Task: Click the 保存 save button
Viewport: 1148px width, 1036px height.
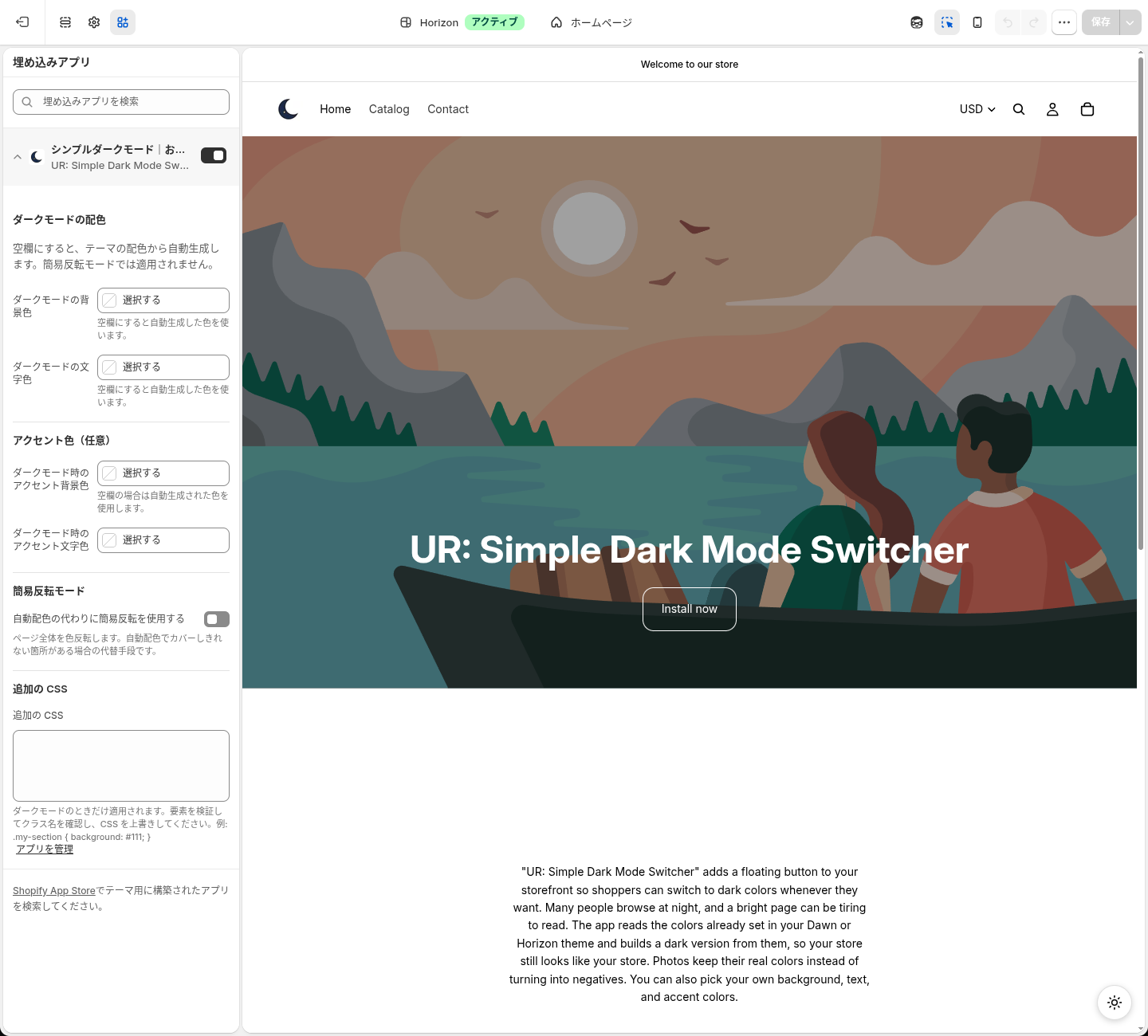Action: tap(1101, 22)
